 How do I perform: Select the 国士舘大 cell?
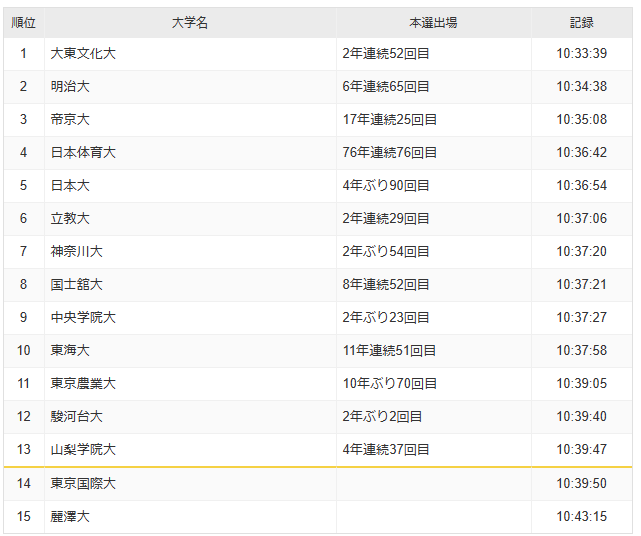coord(190,285)
